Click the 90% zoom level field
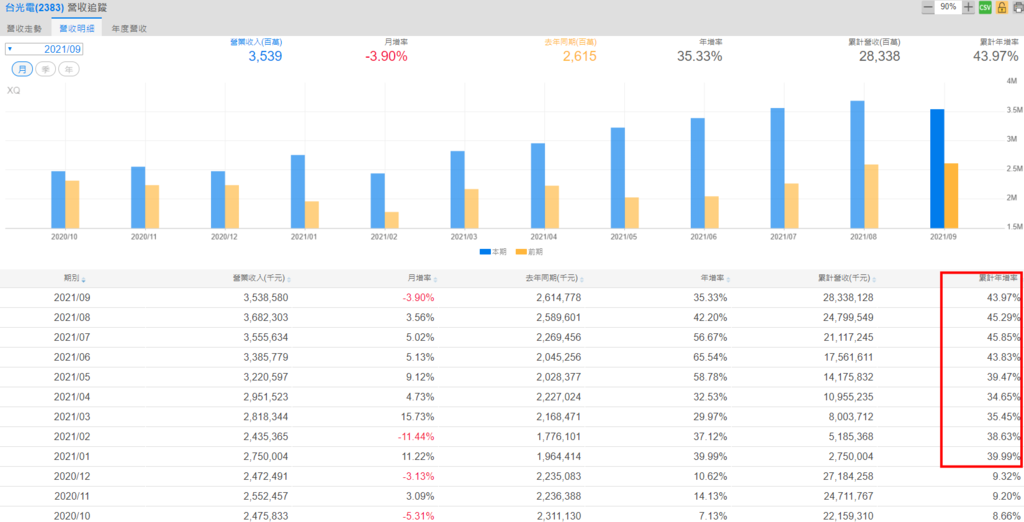 click(948, 7)
